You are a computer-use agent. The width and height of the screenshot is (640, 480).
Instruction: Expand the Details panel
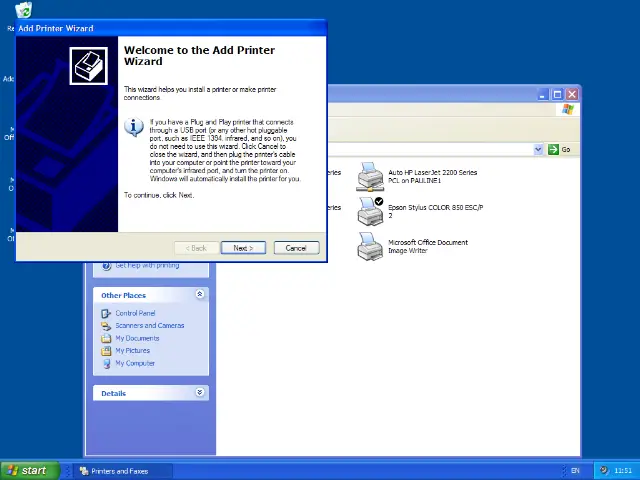(x=200, y=392)
